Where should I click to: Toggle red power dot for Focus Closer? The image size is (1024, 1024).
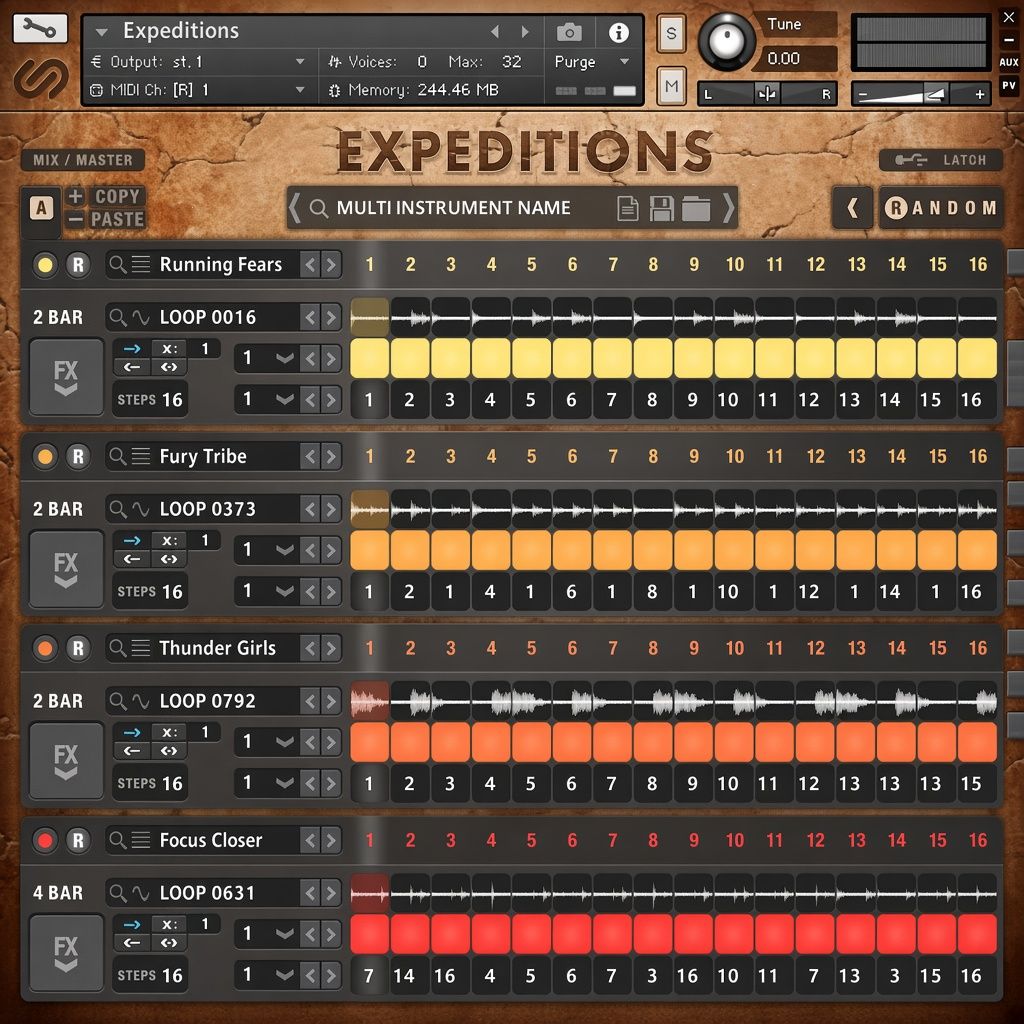tap(45, 841)
